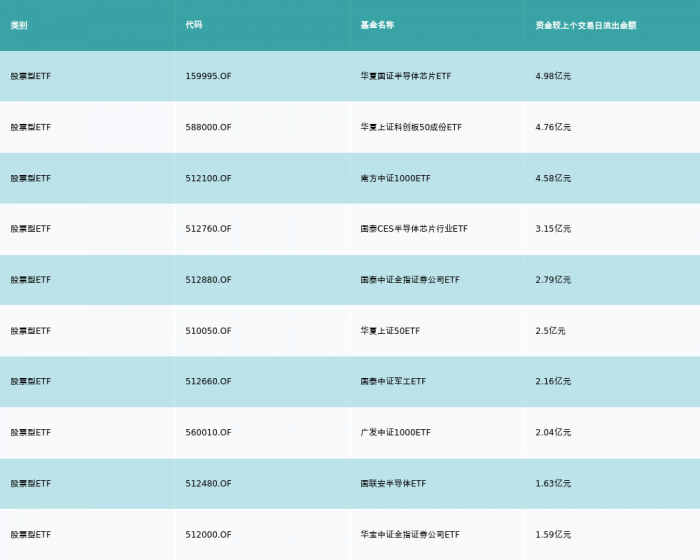Click 股票型ETF in the 512100.OF row

click(31, 178)
